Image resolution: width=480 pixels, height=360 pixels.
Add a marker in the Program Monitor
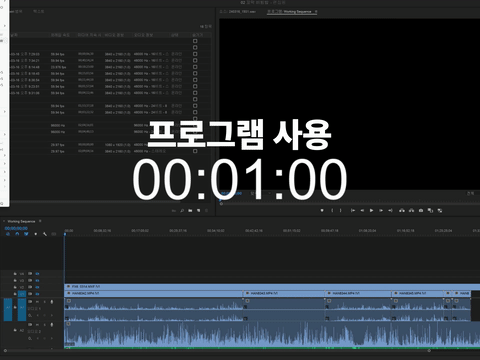tap(322, 210)
